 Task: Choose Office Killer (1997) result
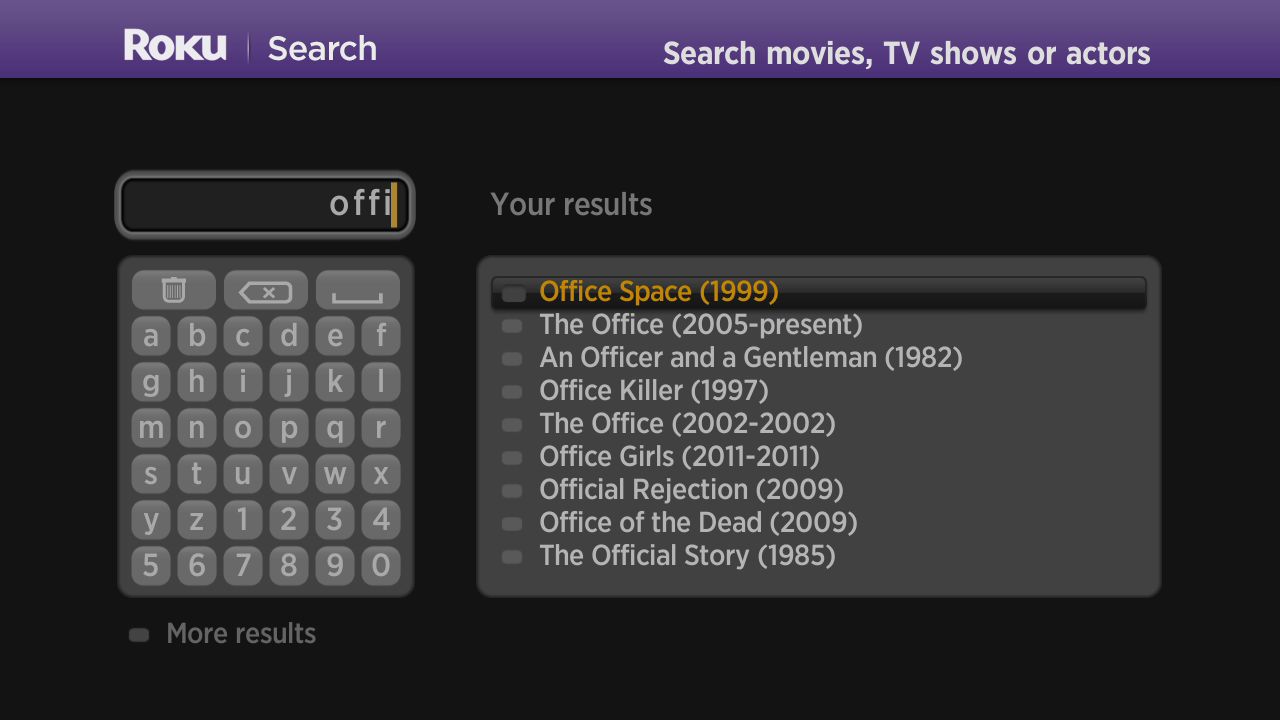[x=653, y=391]
